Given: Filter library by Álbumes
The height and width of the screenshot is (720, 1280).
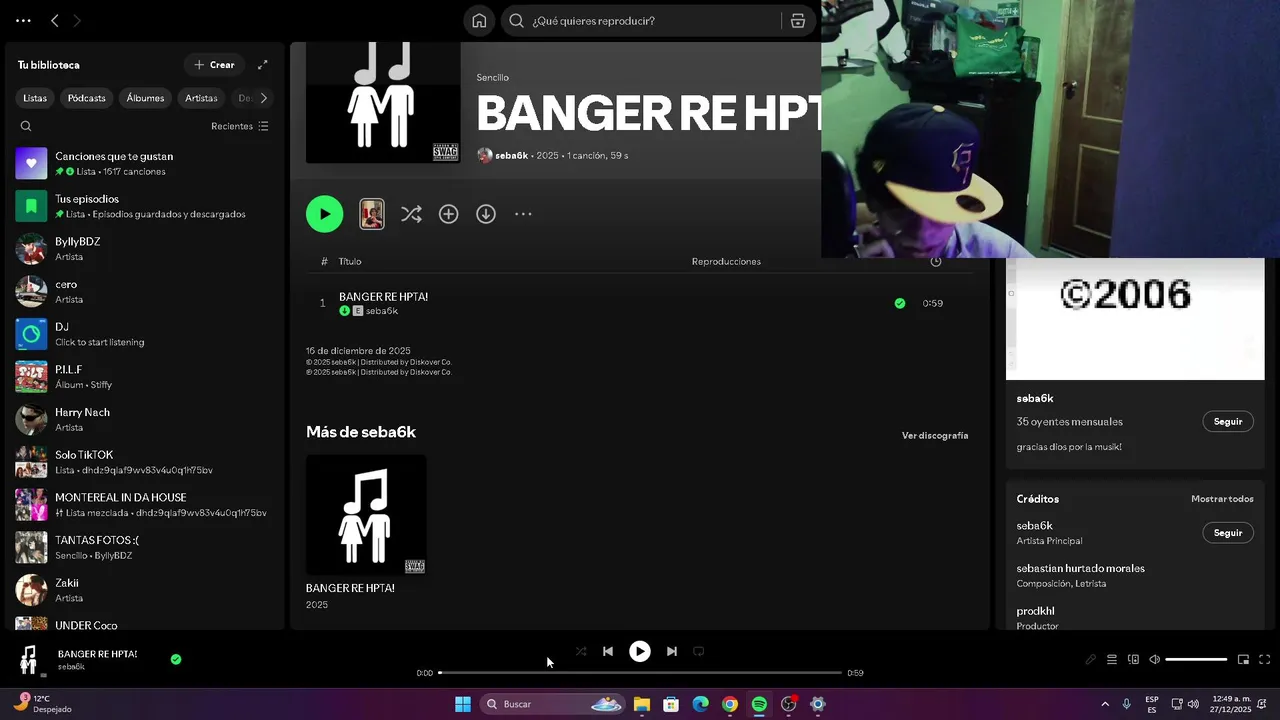Looking at the screenshot, I should (145, 98).
